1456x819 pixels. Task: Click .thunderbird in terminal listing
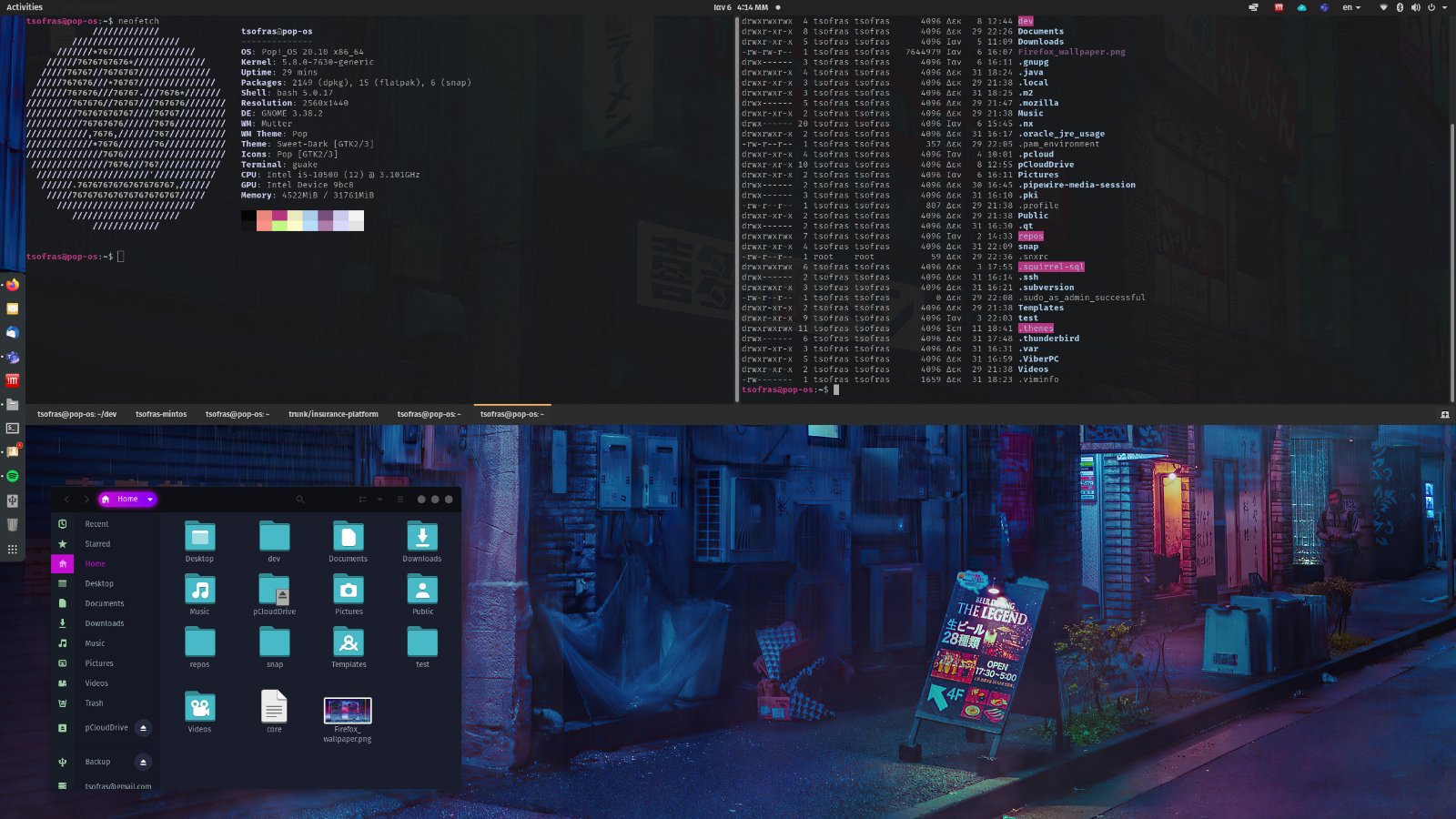point(1048,339)
